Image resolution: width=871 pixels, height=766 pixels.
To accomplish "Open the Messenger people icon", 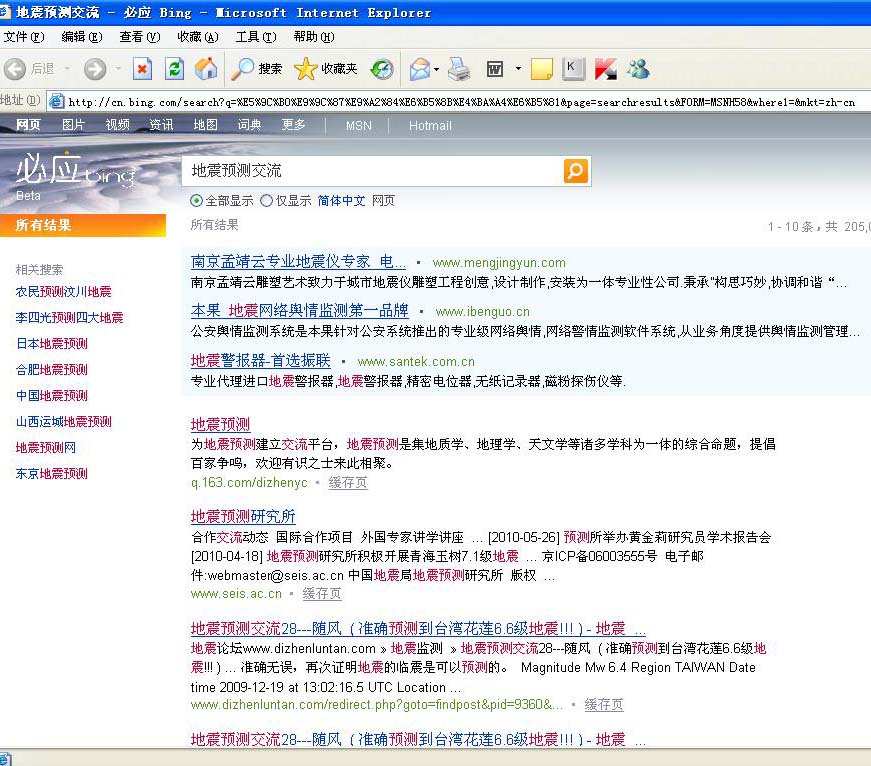I will click(x=638, y=69).
